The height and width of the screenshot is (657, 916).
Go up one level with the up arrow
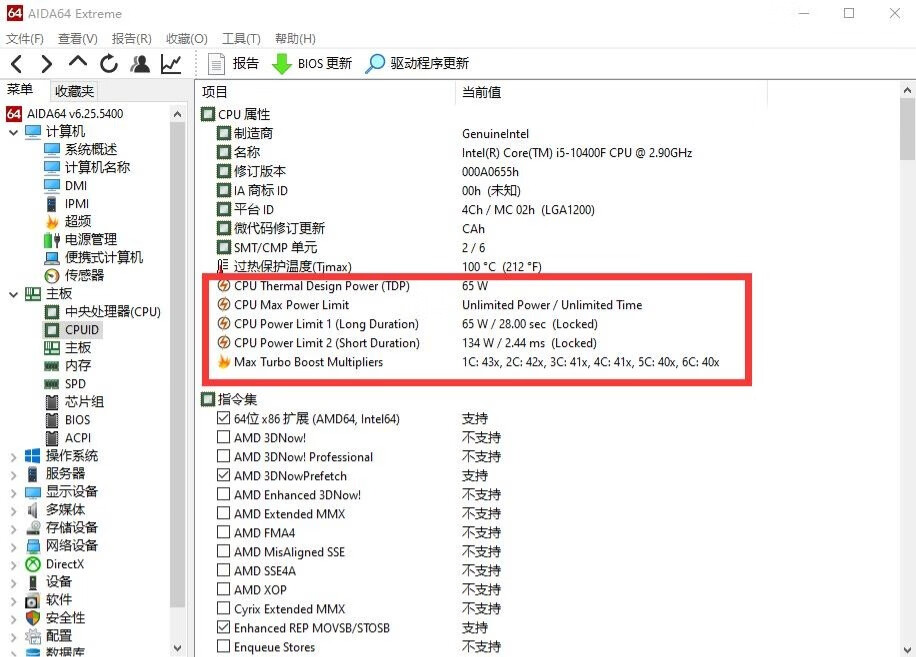tap(78, 62)
